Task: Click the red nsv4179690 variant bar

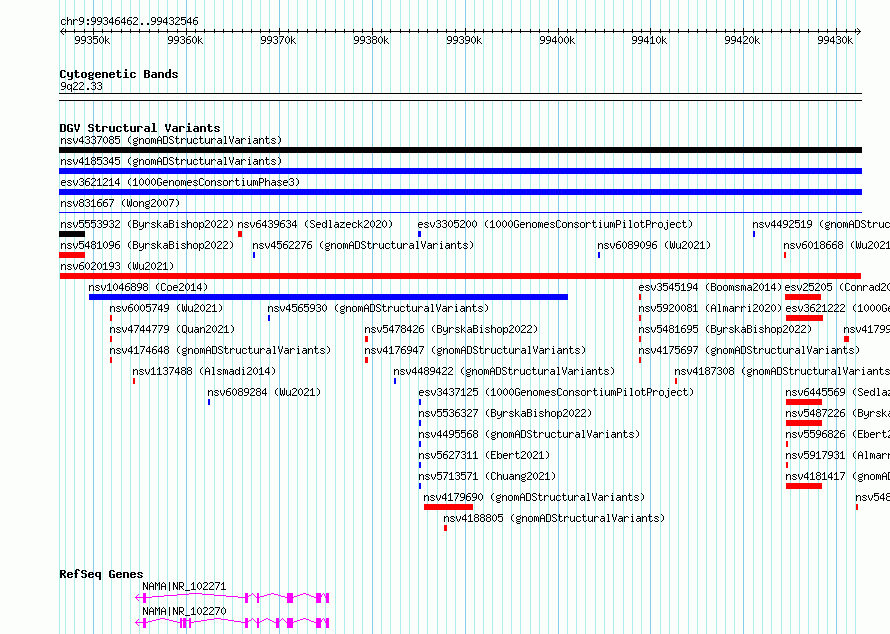Action: (x=448, y=507)
